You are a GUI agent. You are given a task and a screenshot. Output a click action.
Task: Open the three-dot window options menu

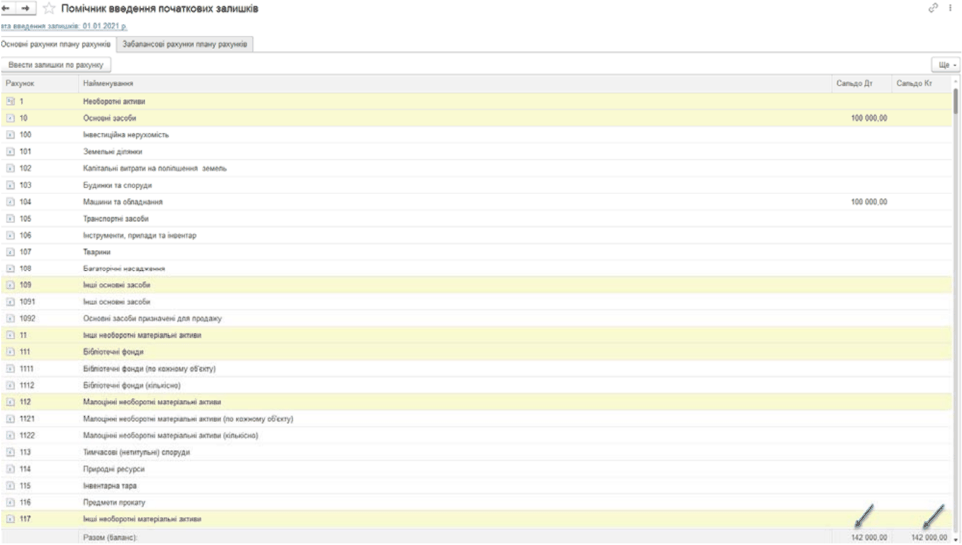950,8
